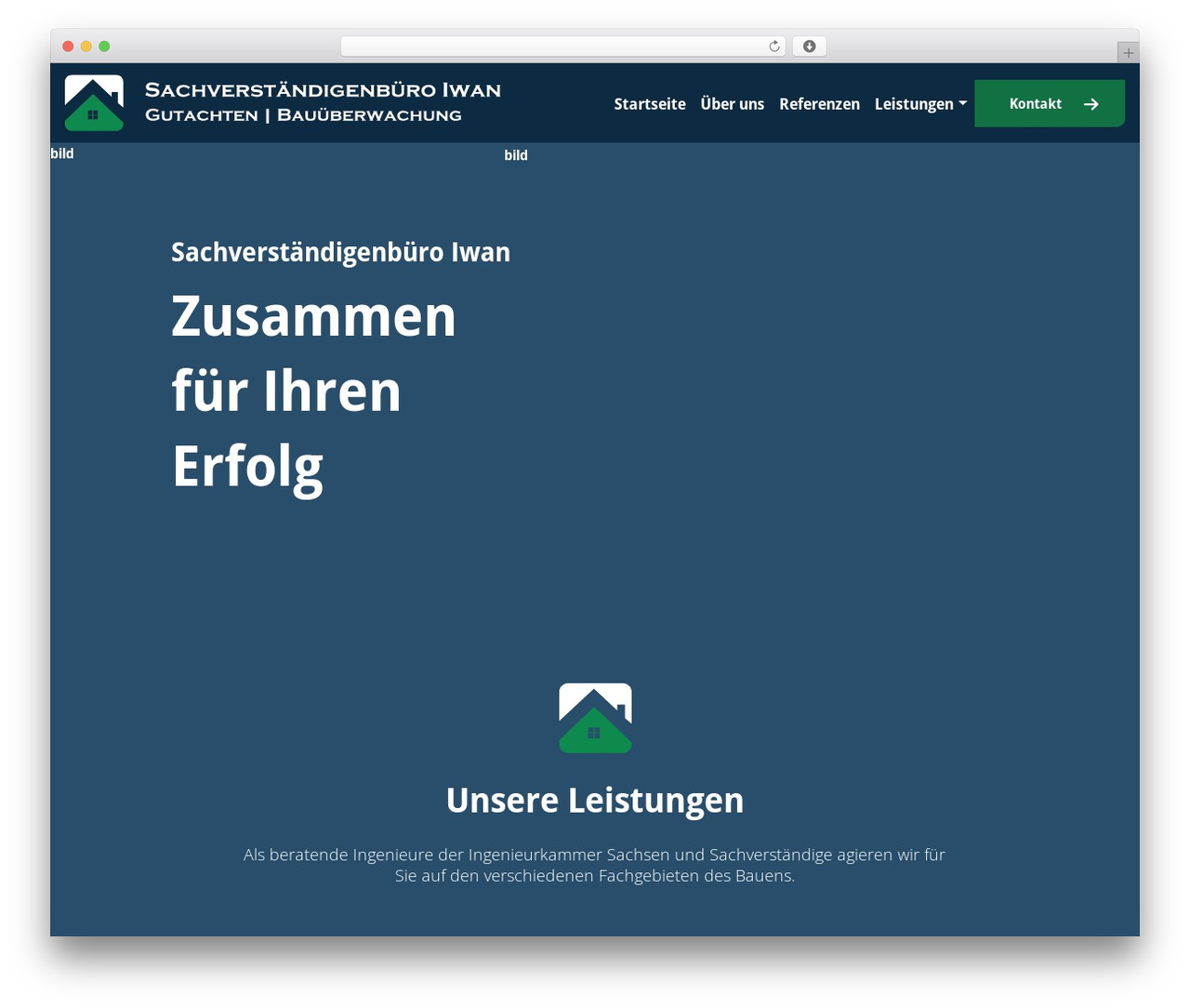
Task: Open a new browser tab with plus
Action: pyautogui.click(x=1128, y=53)
